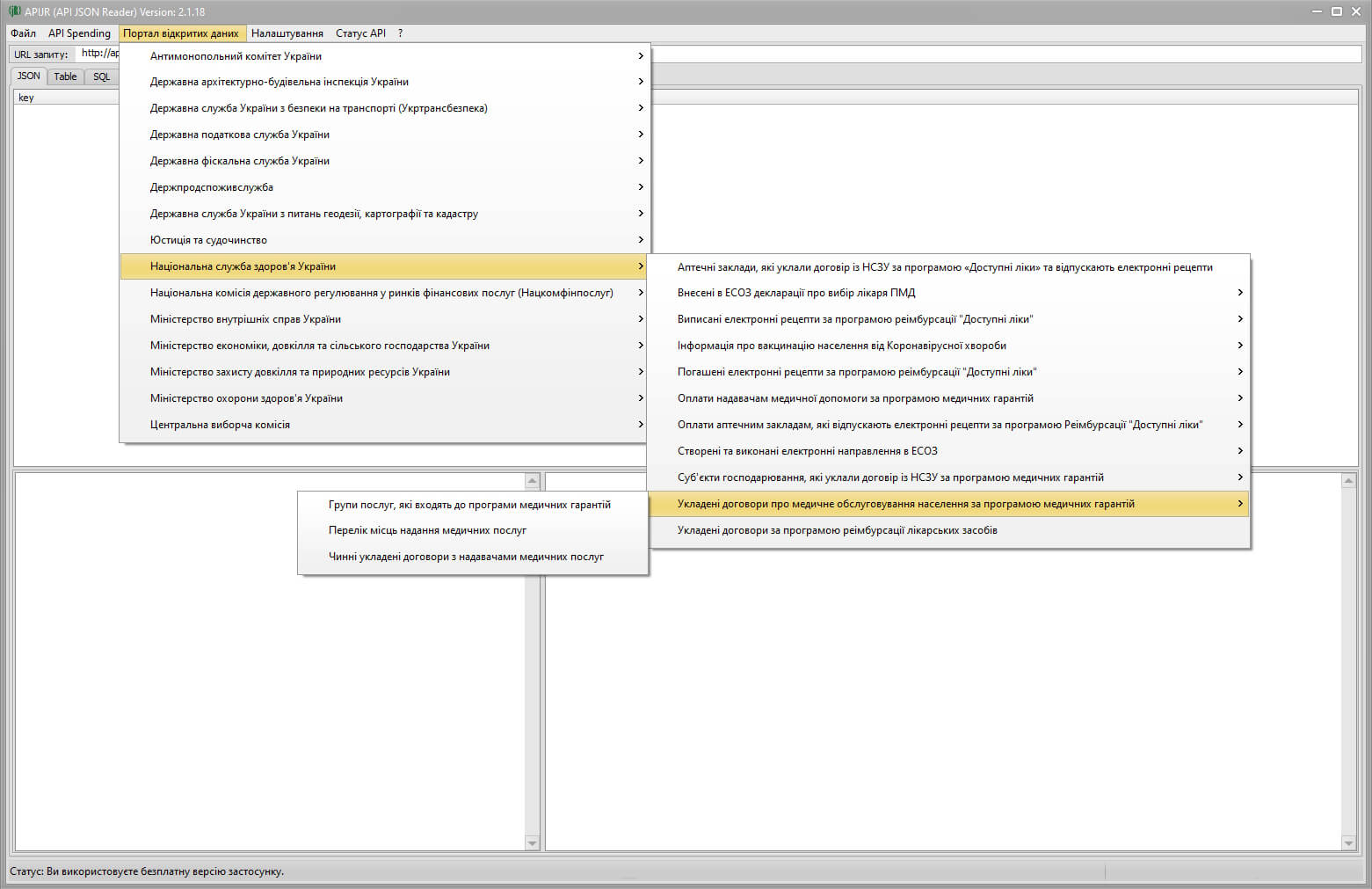Click the APIJR app icon in title bar

(14, 11)
